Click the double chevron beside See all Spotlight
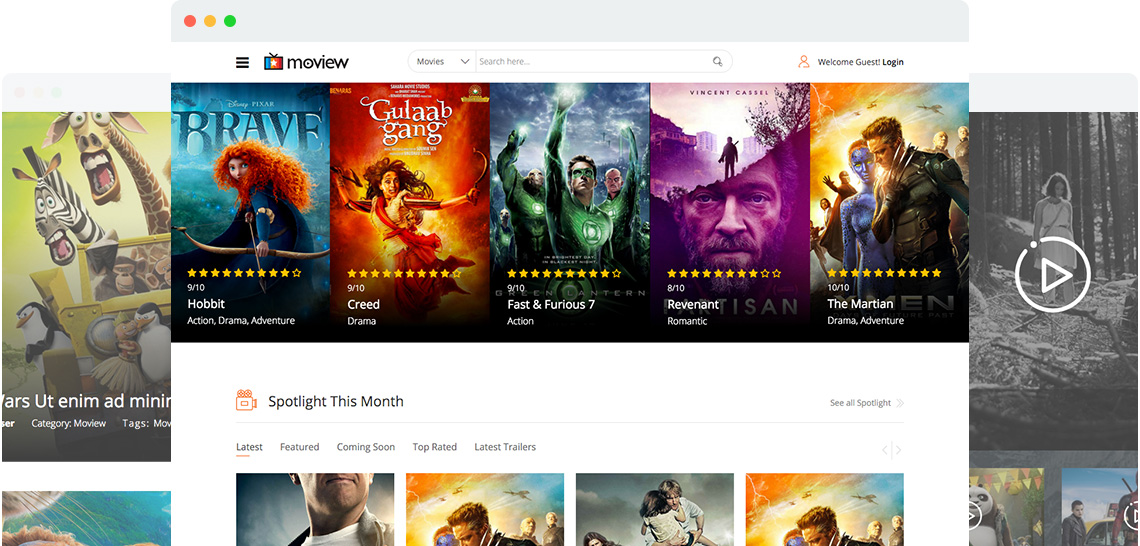The width and height of the screenshot is (1140, 546). click(900, 403)
